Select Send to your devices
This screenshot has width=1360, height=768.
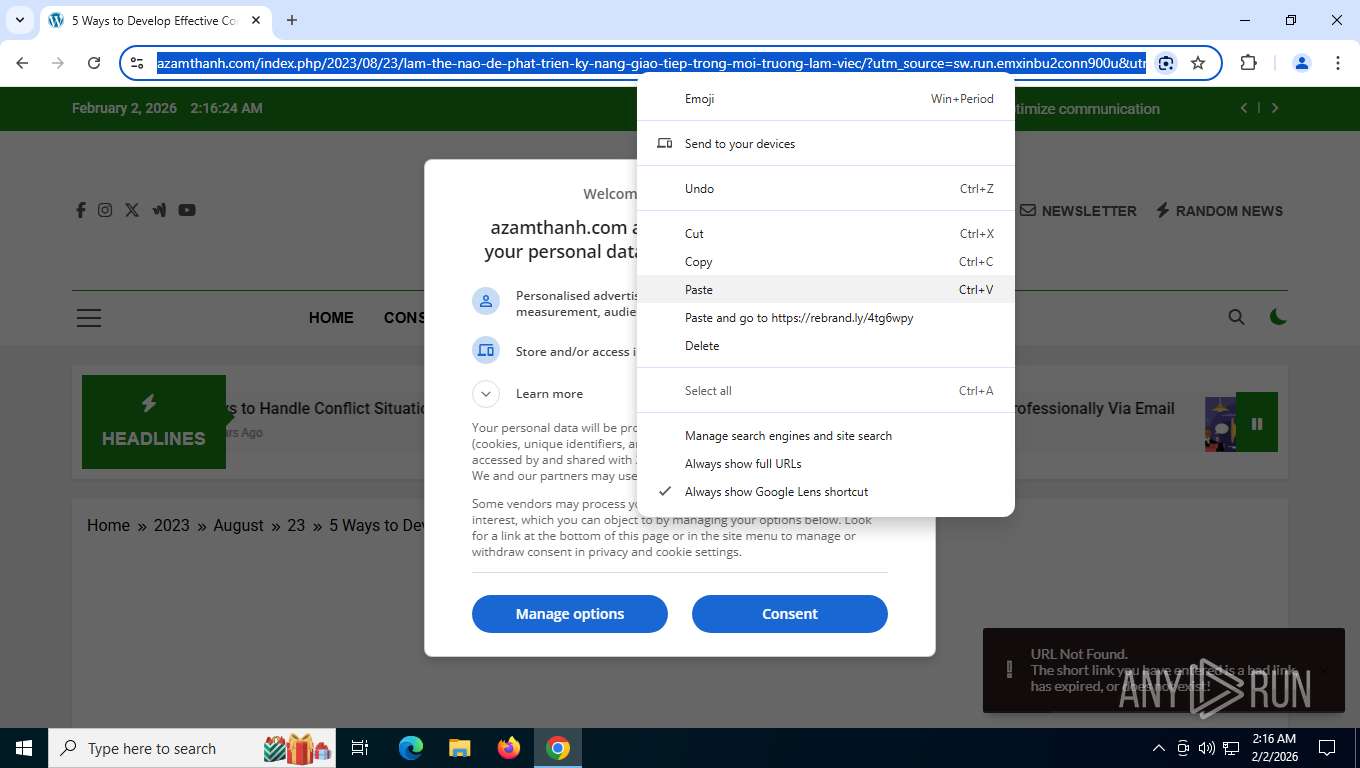[x=826, y=144]
